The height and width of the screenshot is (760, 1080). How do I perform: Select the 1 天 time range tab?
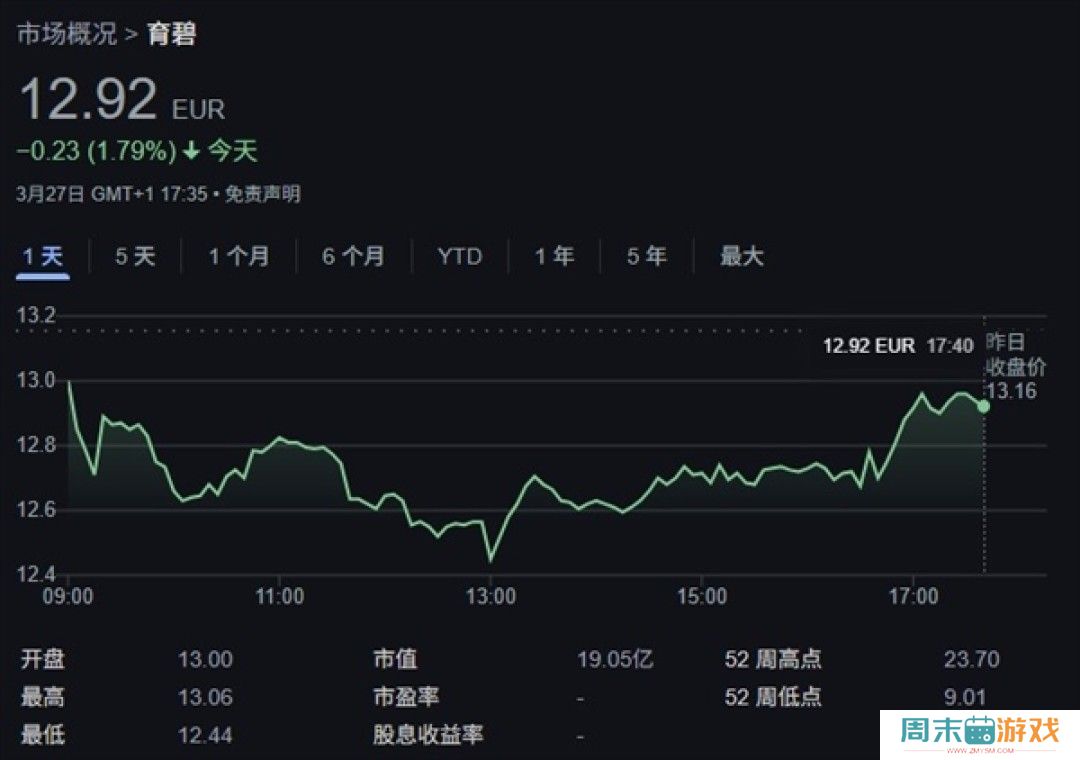[43, 257]
